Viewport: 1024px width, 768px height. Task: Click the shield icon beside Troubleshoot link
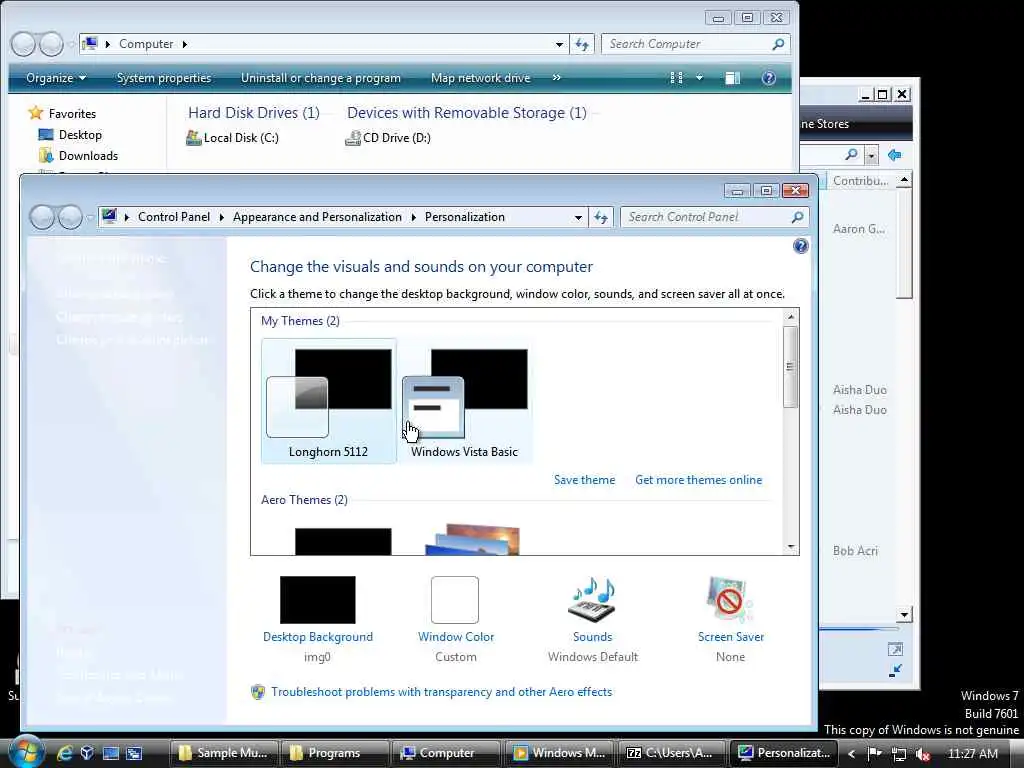tap(258, 692)
